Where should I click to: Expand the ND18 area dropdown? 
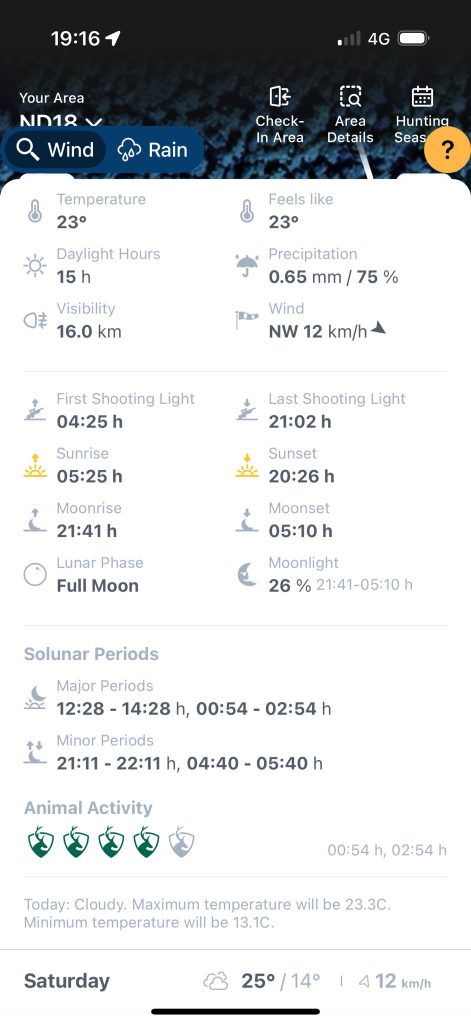click(x=61, y=121)
